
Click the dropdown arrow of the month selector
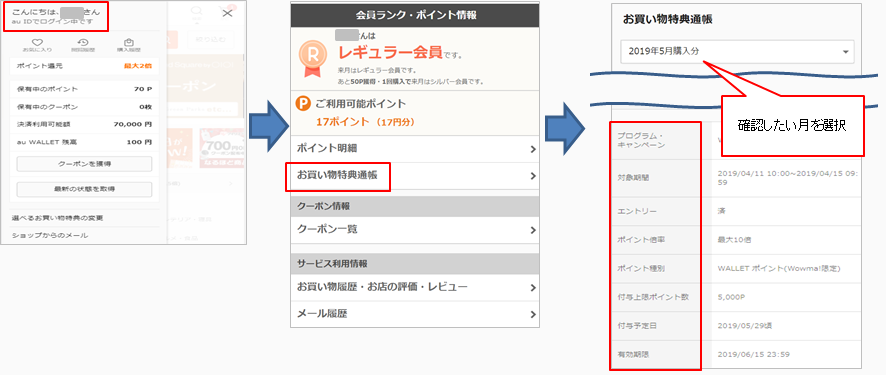(845, 52)
